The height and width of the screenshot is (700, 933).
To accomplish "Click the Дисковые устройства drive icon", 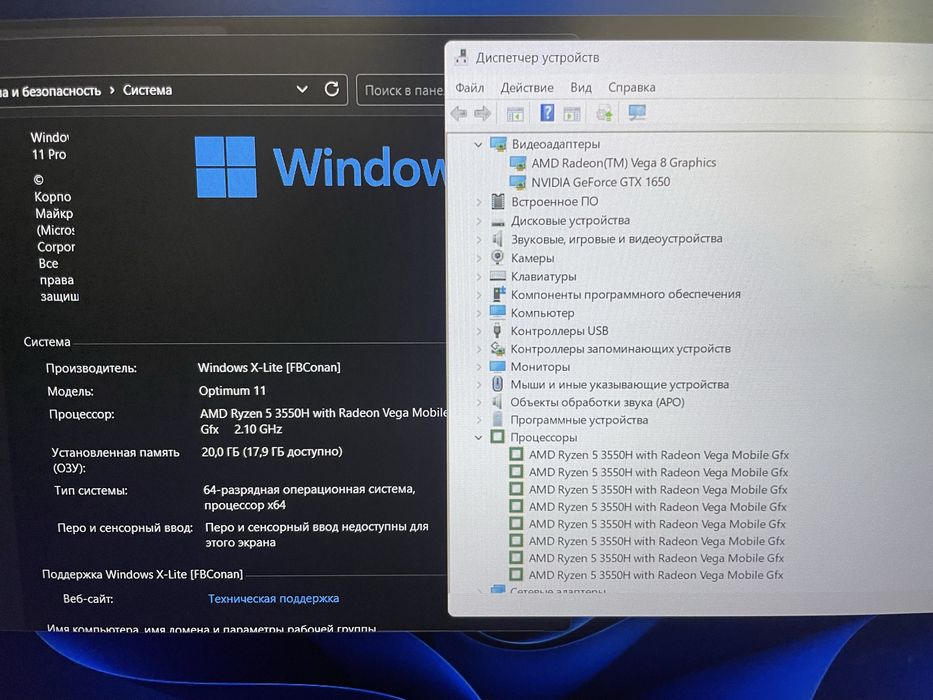I will [498, 221].
